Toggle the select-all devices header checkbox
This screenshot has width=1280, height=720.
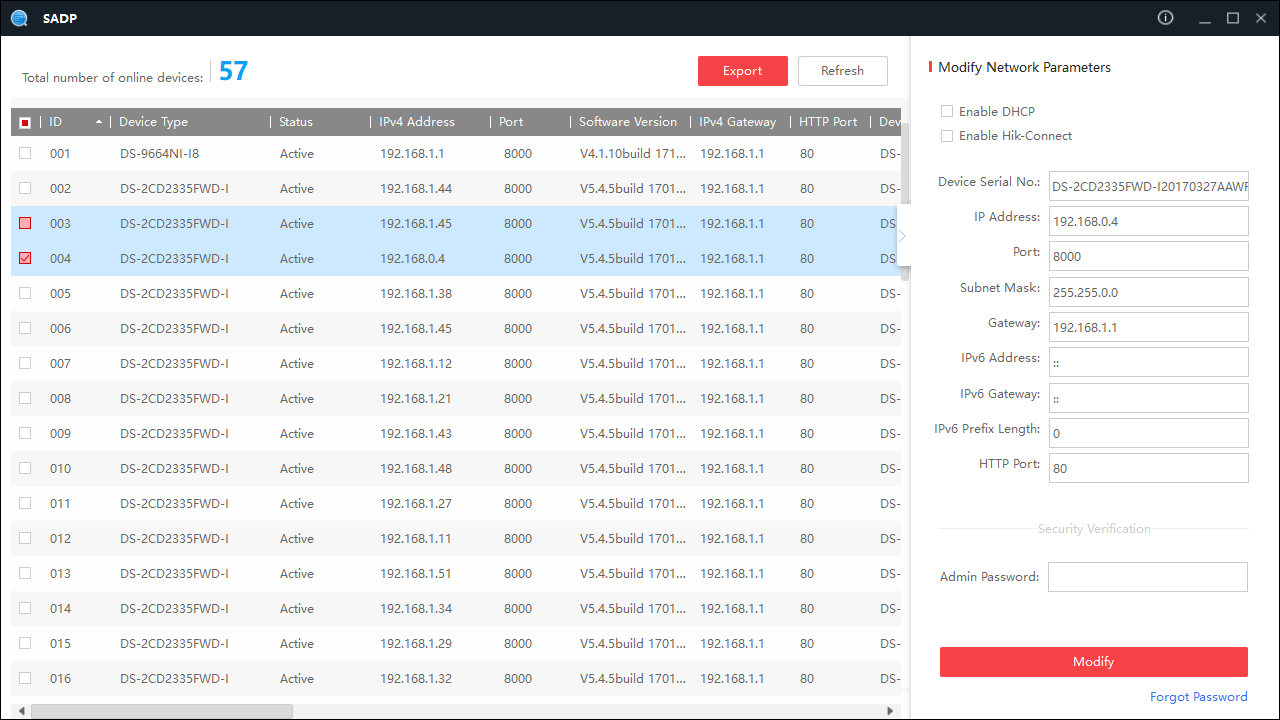(x=25, y=122)
